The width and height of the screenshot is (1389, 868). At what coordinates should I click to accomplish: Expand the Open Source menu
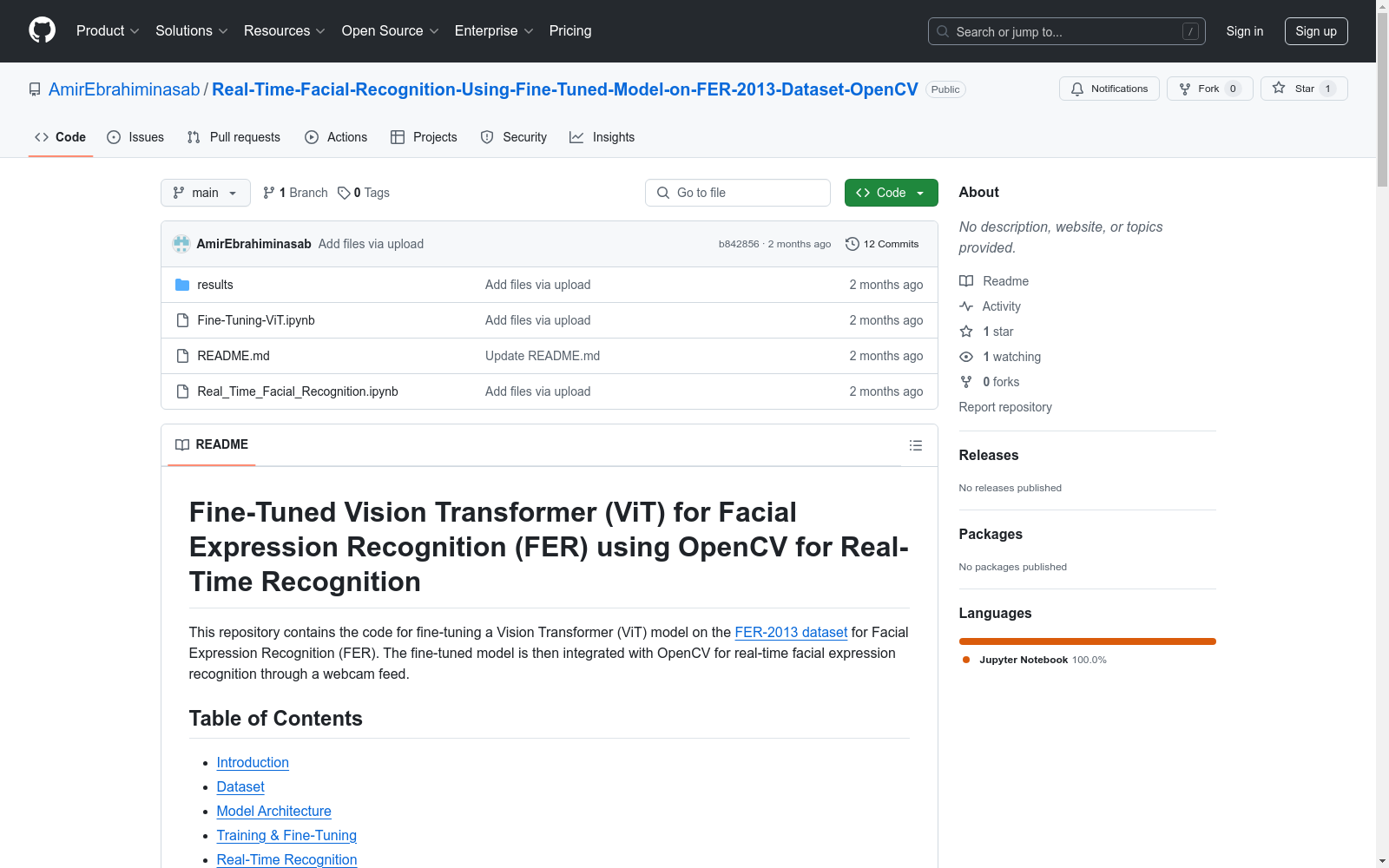[391, 30]
